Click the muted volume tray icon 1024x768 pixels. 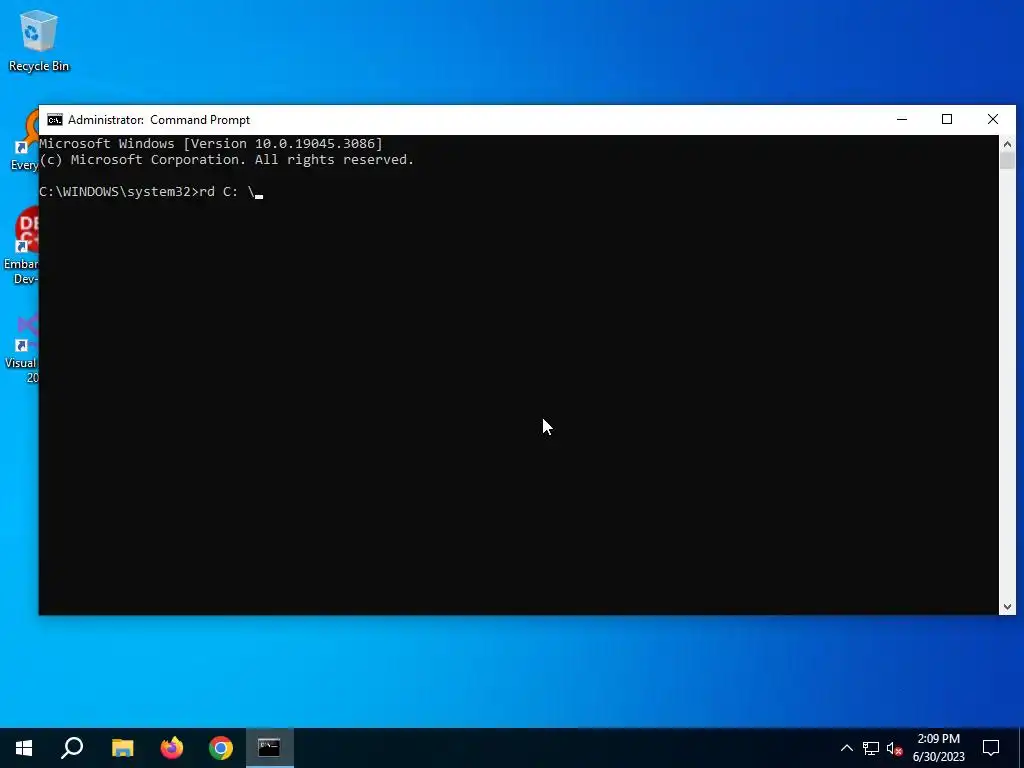[895, 748]
